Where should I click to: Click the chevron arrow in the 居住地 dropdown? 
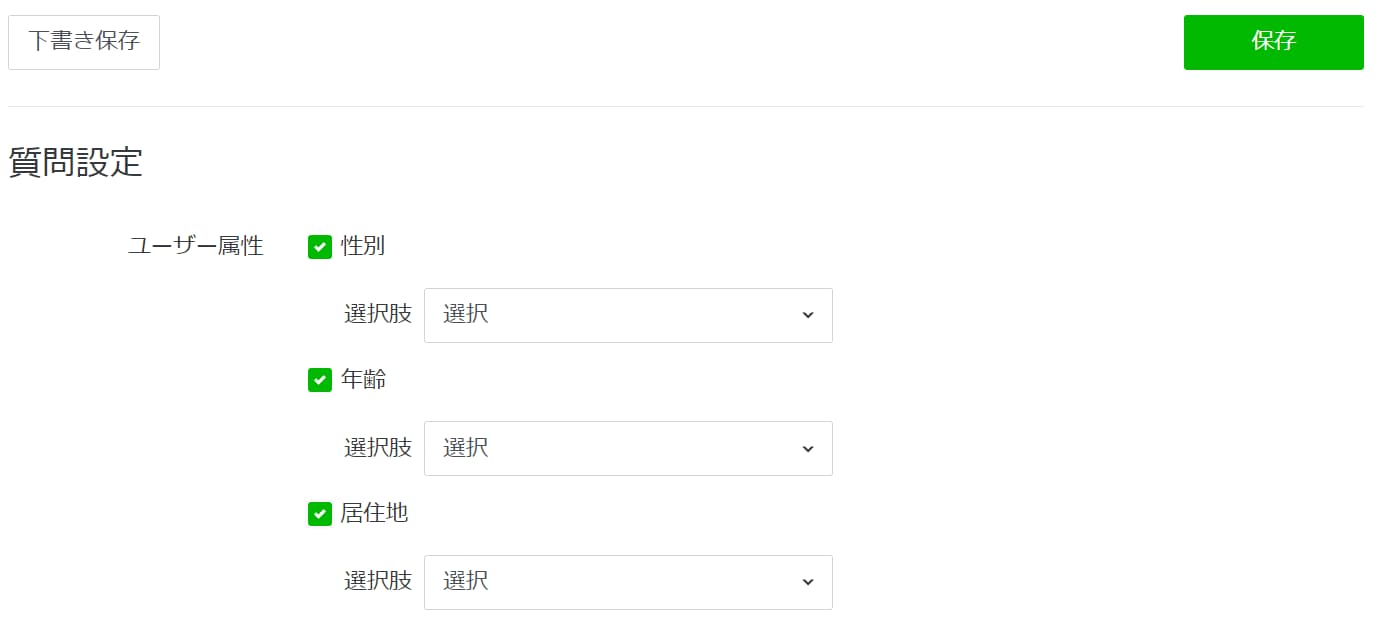click(x=808, y=582)
